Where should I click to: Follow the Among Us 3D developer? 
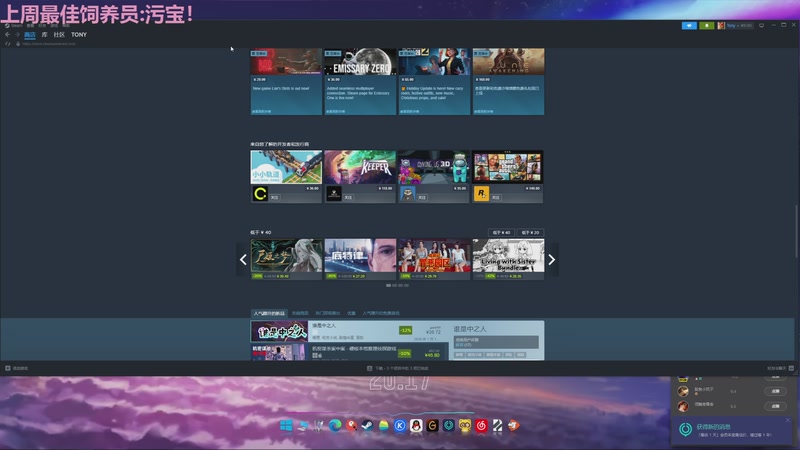click(422, 197)
